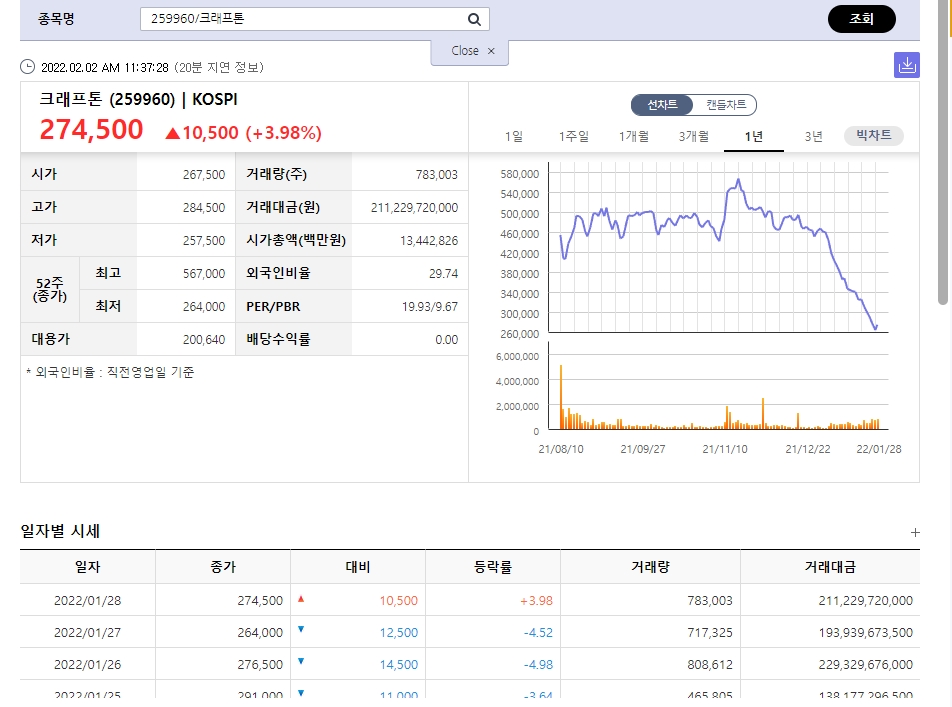Click the page vertical scrollbar
The height and width of the screenshot is (707, 952).
click(x=943, y=152)
